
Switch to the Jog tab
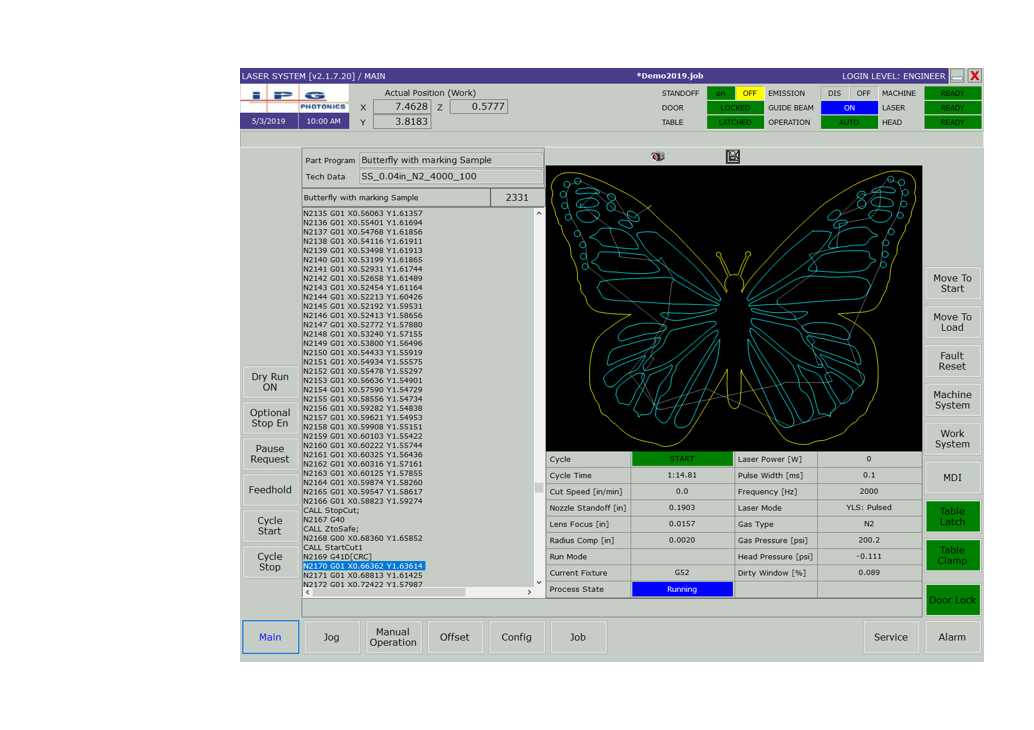[331, 637]
